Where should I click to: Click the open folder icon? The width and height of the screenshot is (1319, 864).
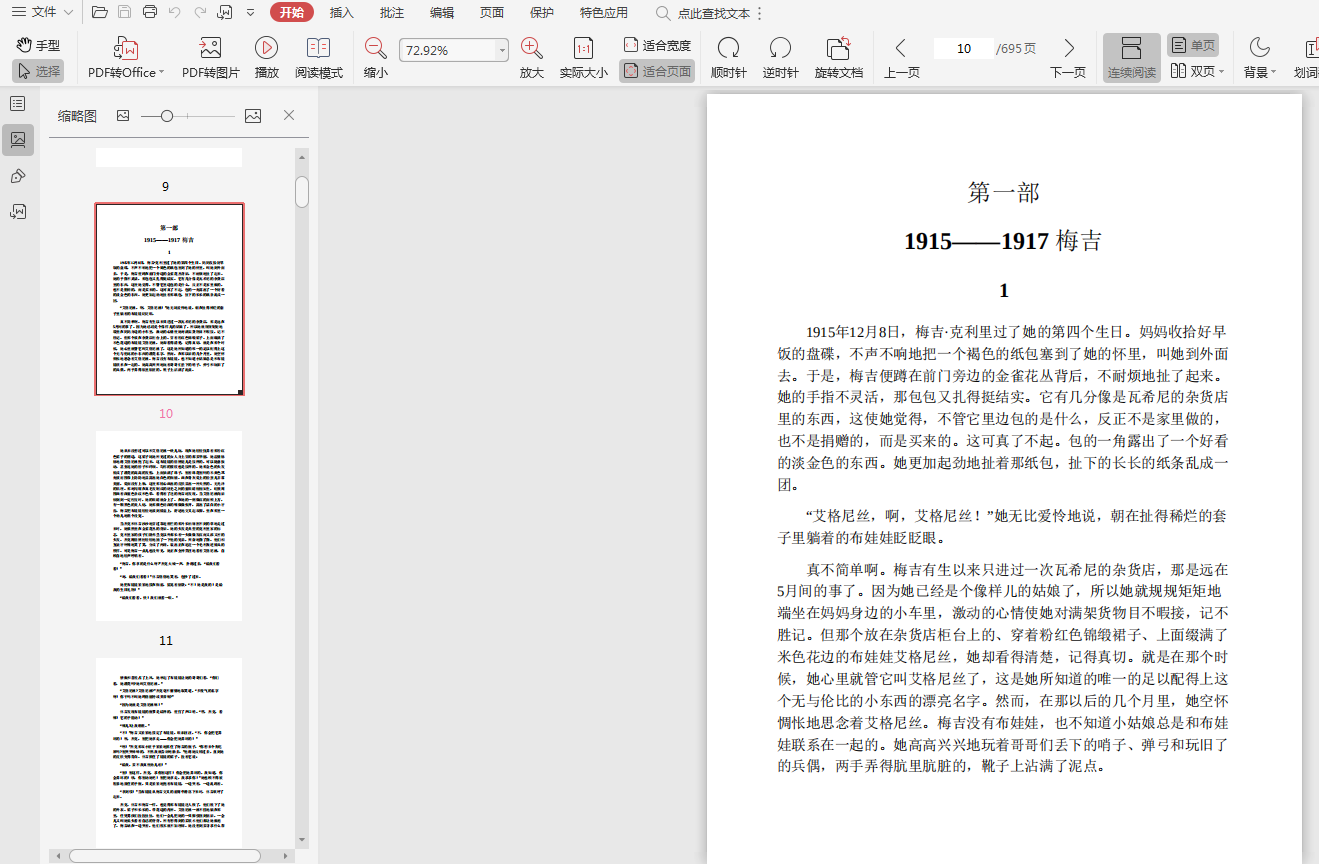point(99,12)
